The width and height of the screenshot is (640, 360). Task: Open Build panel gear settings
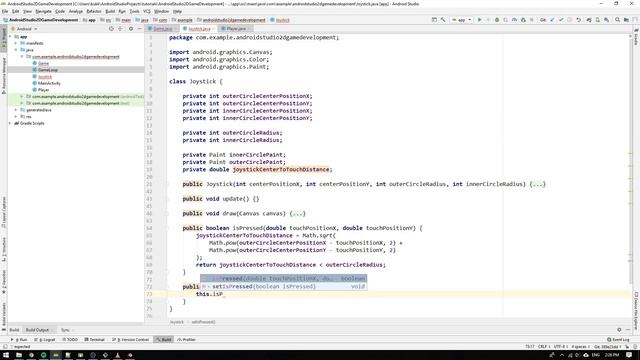point(619,329)
